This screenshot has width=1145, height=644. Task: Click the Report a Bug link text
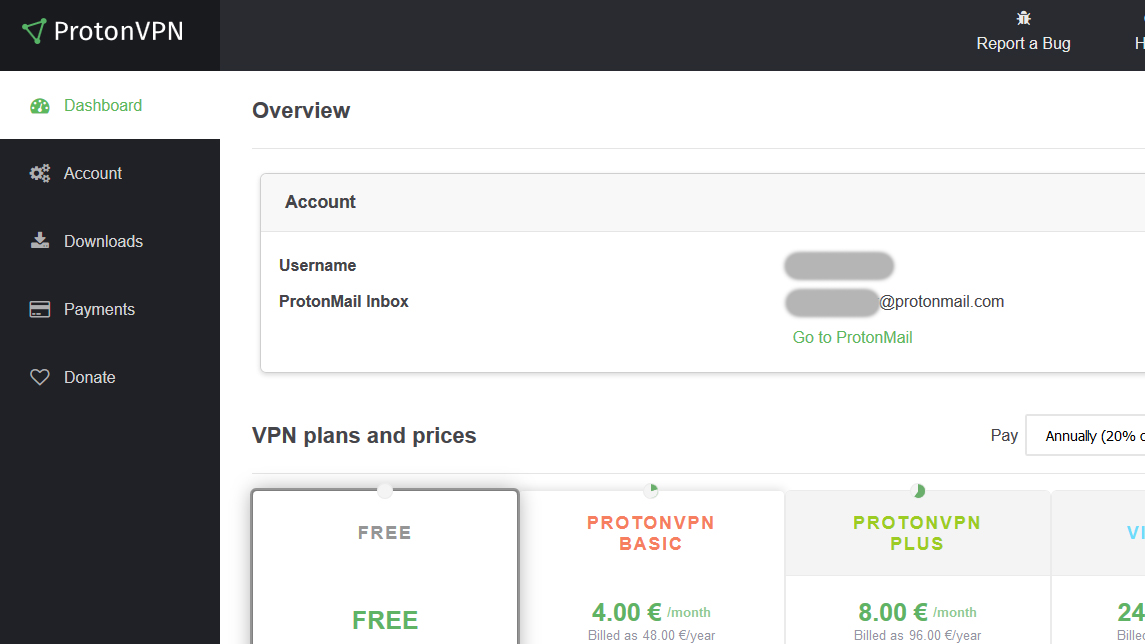[1023, 44]
